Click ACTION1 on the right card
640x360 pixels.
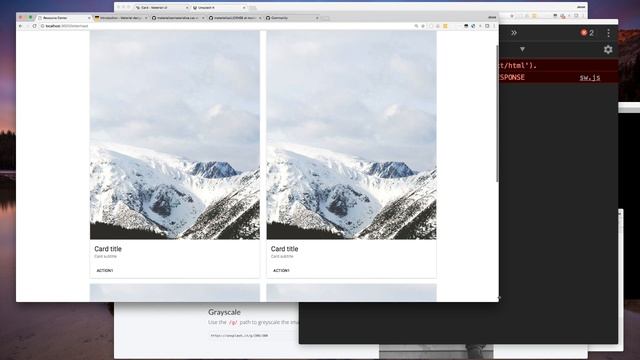tap(281, 271)
